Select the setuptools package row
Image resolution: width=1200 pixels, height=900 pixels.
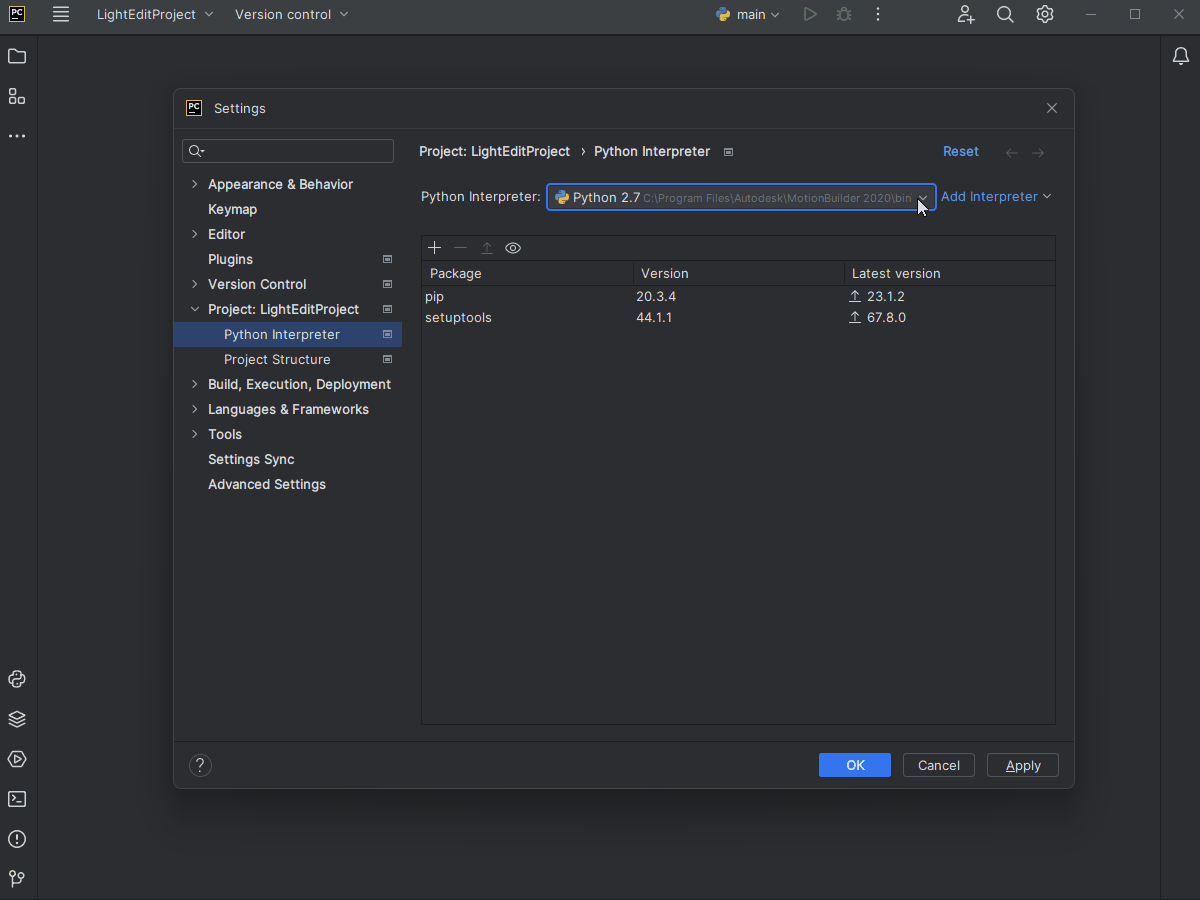tap(738, 318)
